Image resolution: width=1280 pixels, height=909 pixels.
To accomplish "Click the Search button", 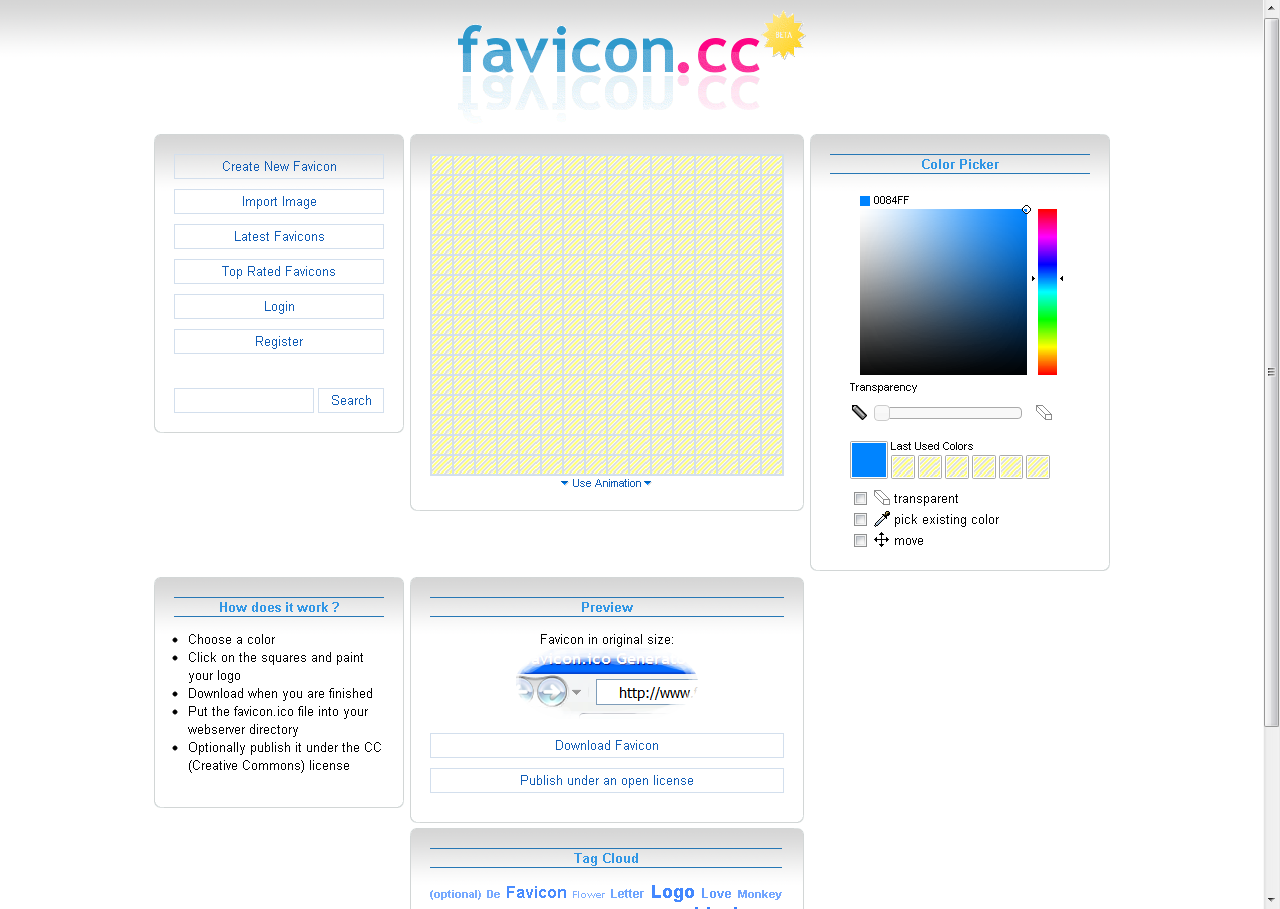I will (351, 401).
